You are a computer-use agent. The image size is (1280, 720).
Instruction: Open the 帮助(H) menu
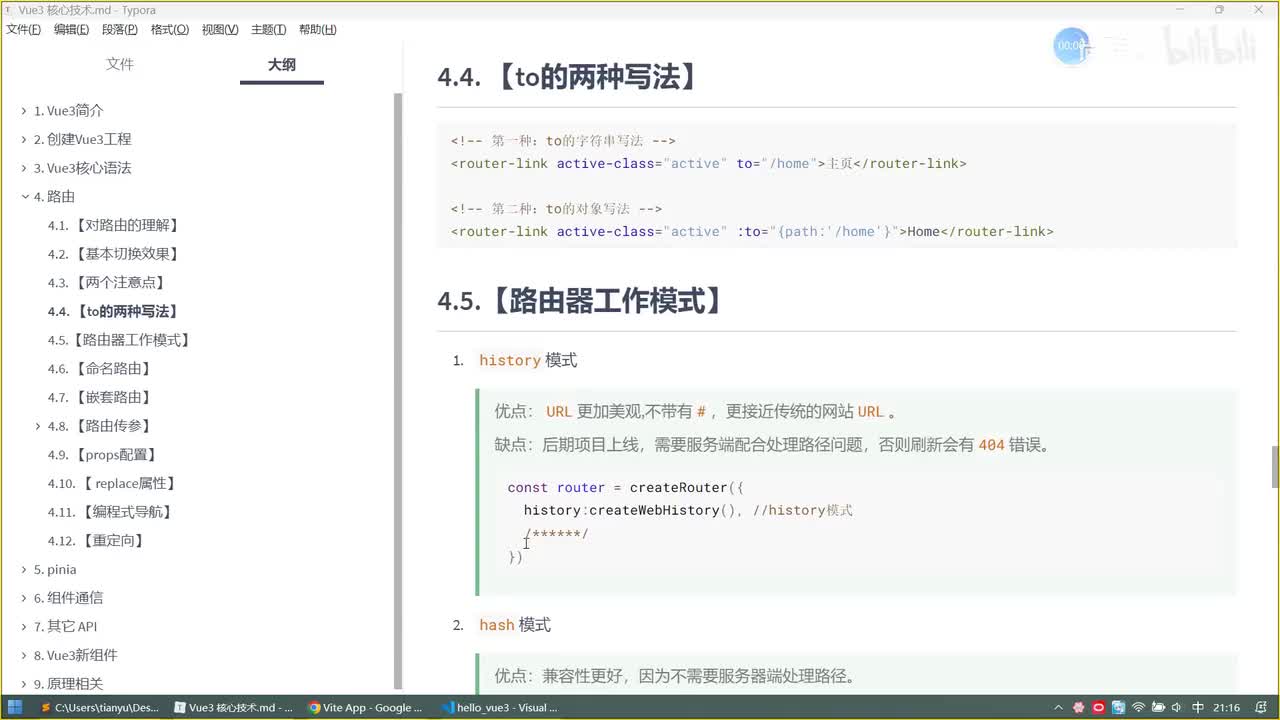tap(318, 29)
